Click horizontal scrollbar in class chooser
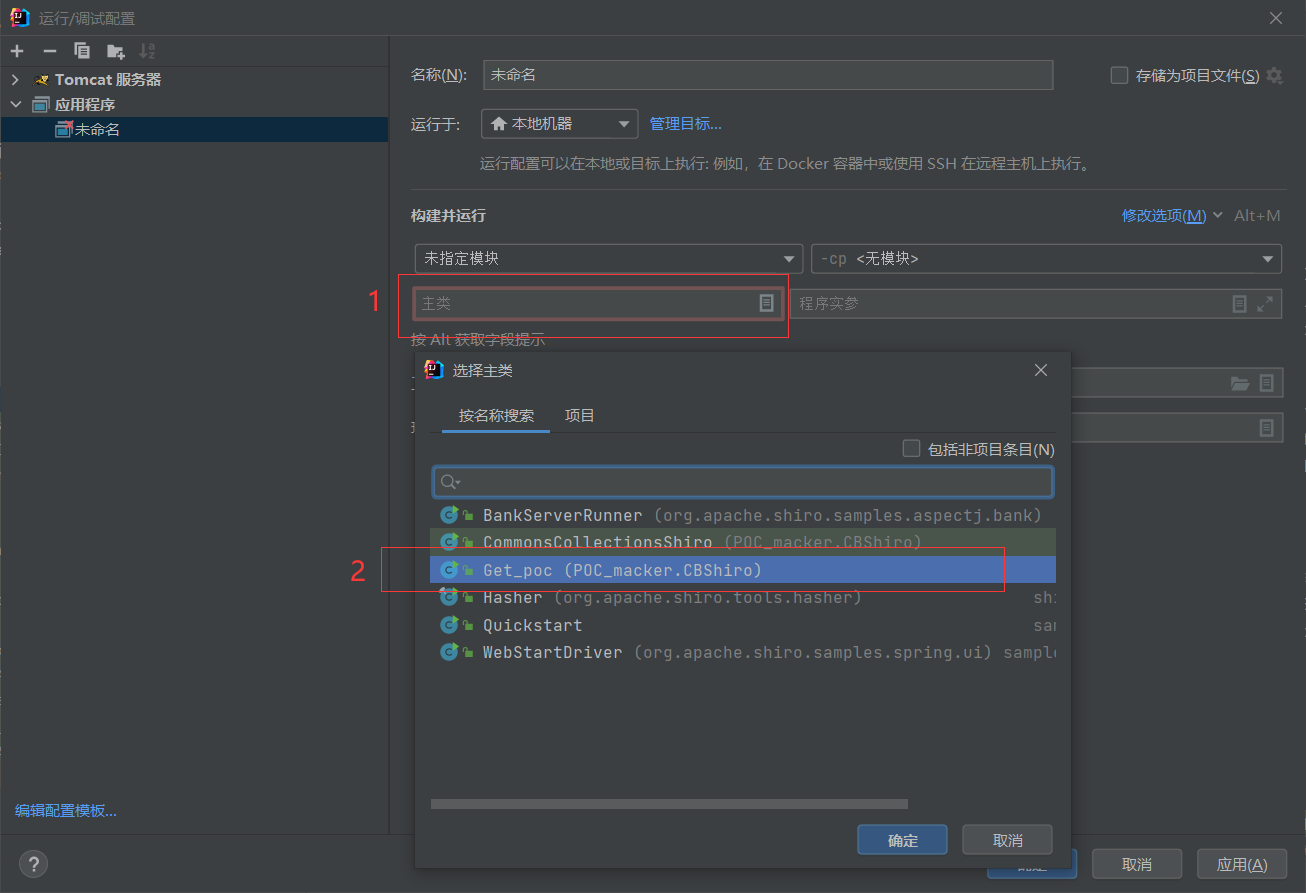The width and height of the screenshot is (1306, 893). point(669,804)
